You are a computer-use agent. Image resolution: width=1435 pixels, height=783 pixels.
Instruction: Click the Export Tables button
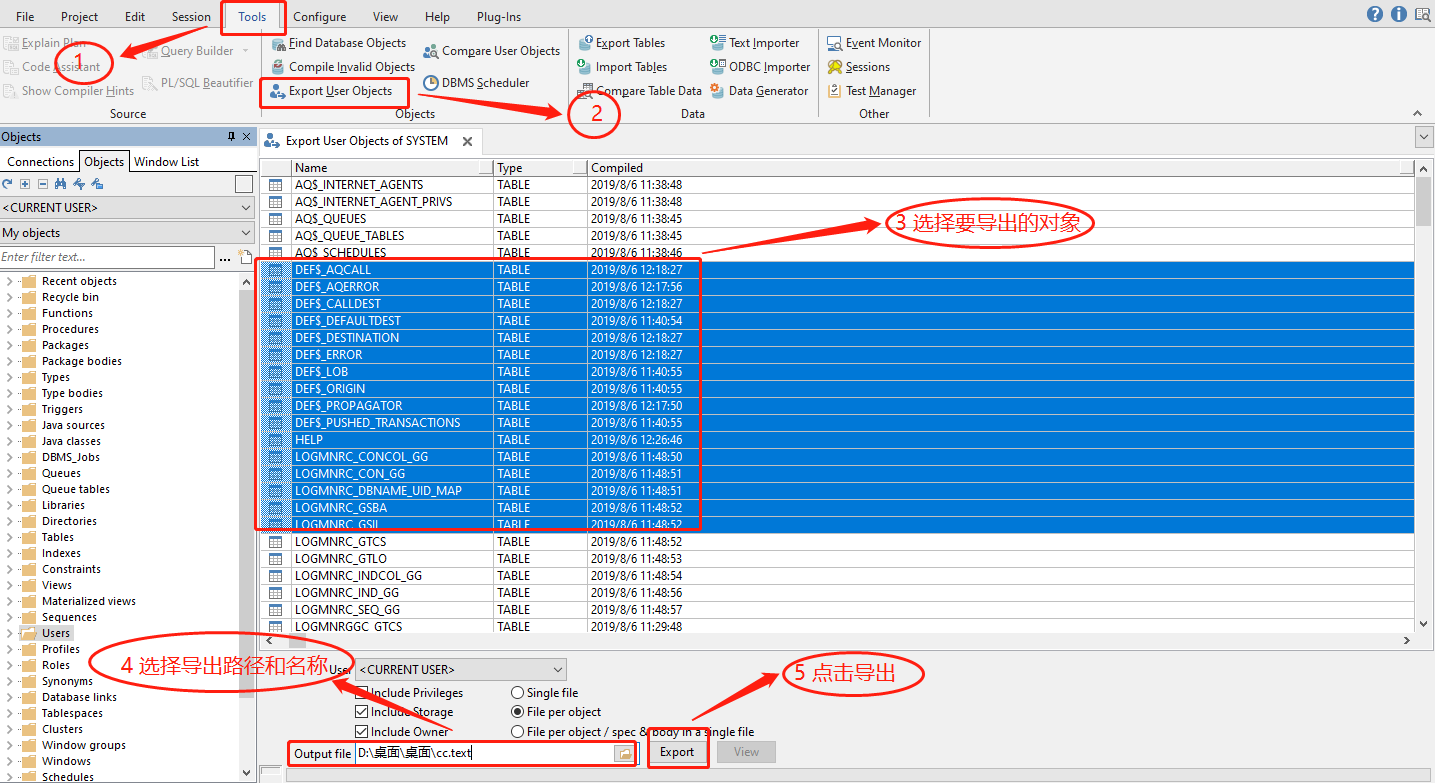click(x=629, y=43)
